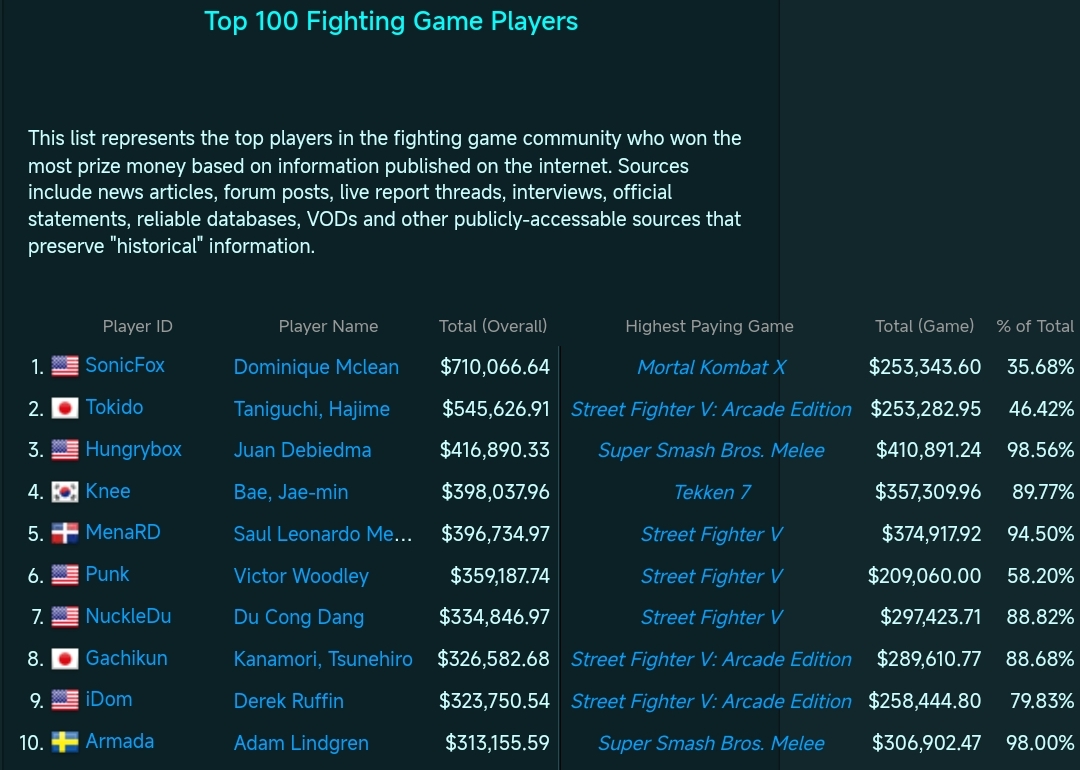Image resolution: width=1080 pixels, height=770 pixels.
Task: Click the US flag beside Hungrybox
Action: click(65, 450)
